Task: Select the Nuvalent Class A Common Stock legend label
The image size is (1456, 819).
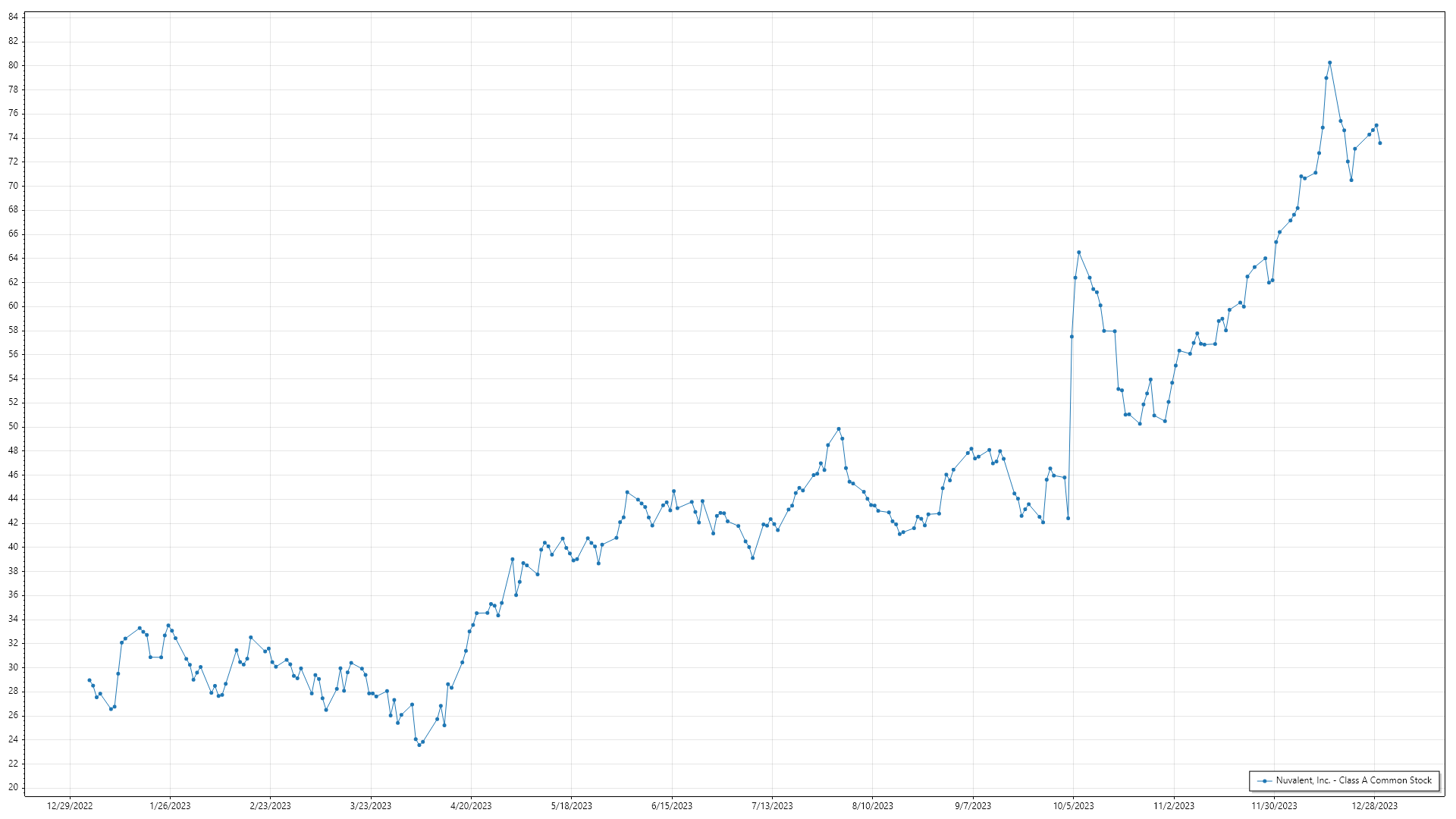Action: pyautogui.click(x=1354, y=780)
